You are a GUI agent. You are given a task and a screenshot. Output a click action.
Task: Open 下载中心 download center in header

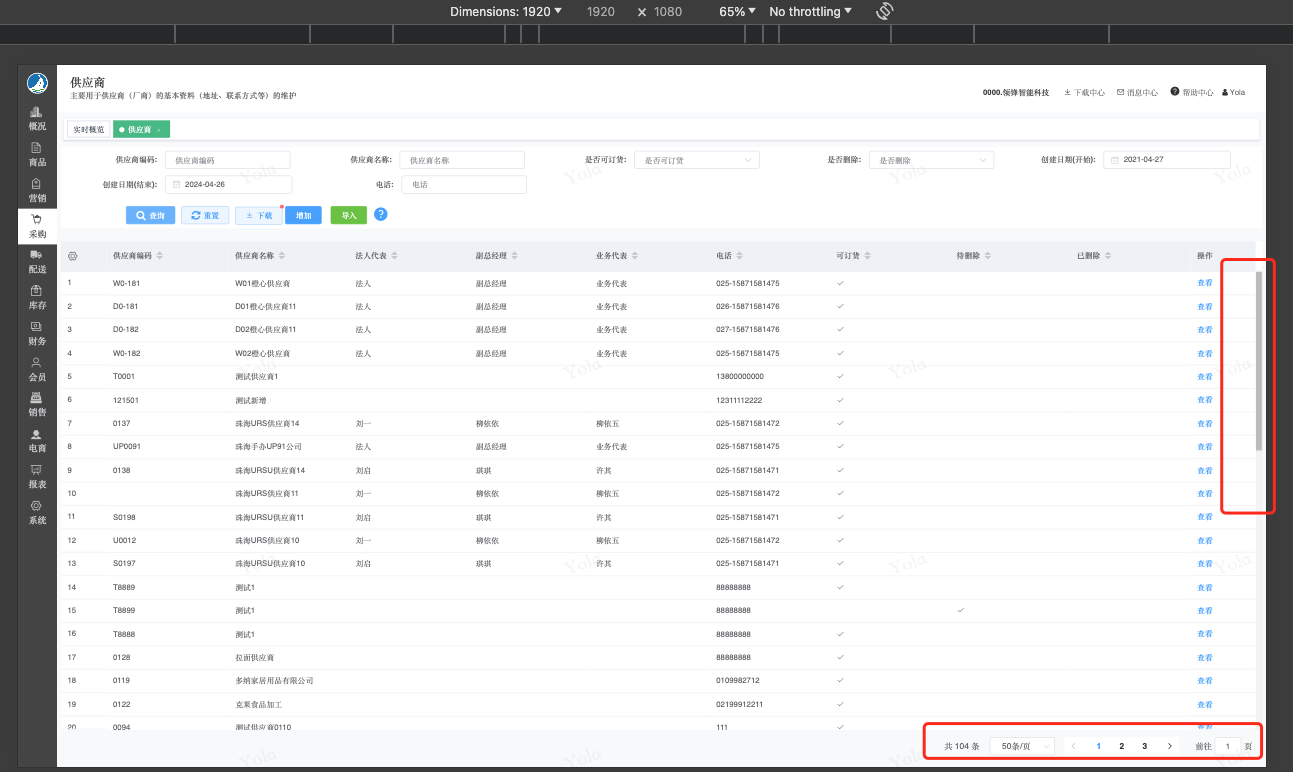tap(1084, 92)
